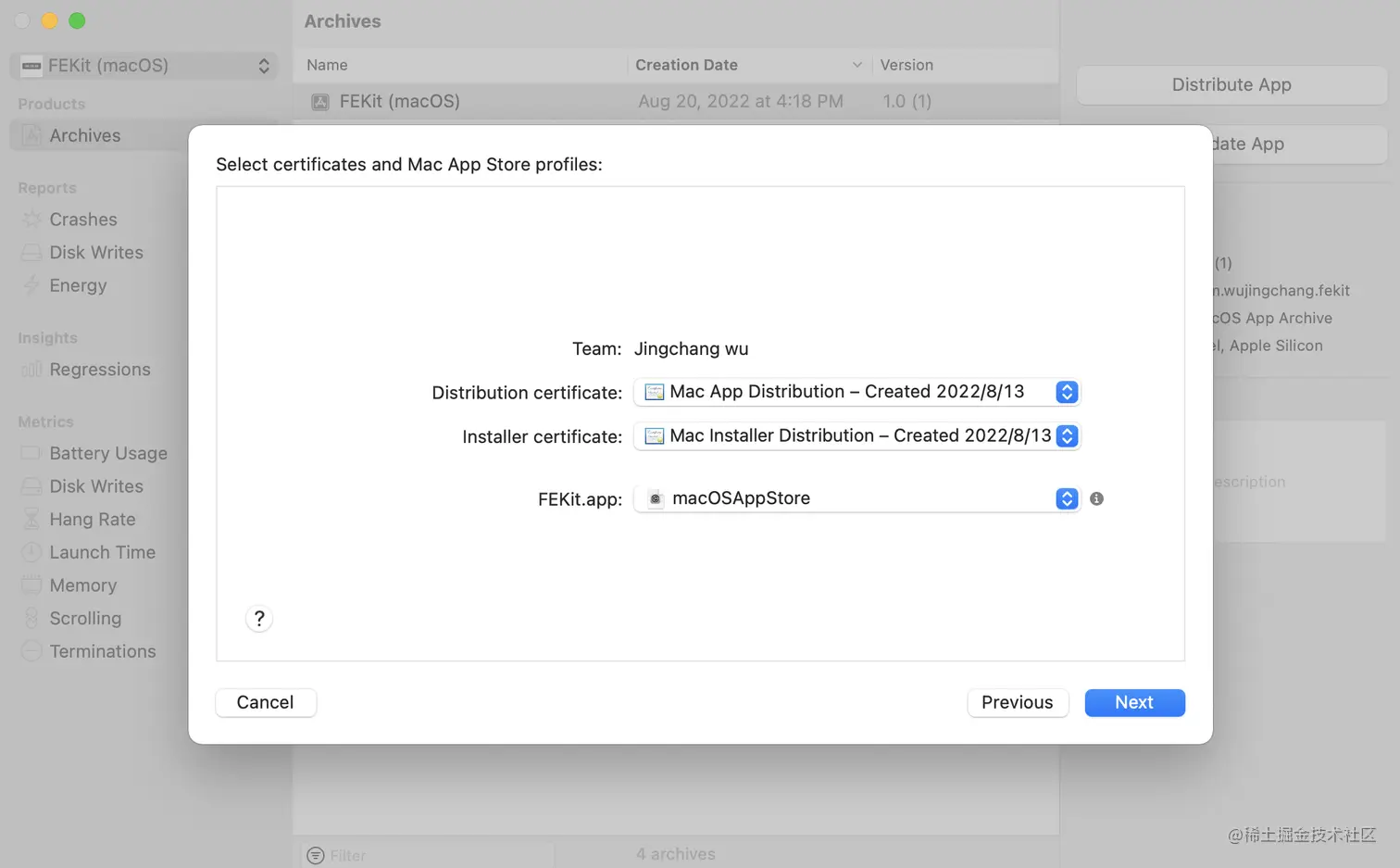Click the Aug 20, 2022 creation date
Viewport: 1400px width, 868px height.
click(x=741, y=101)
